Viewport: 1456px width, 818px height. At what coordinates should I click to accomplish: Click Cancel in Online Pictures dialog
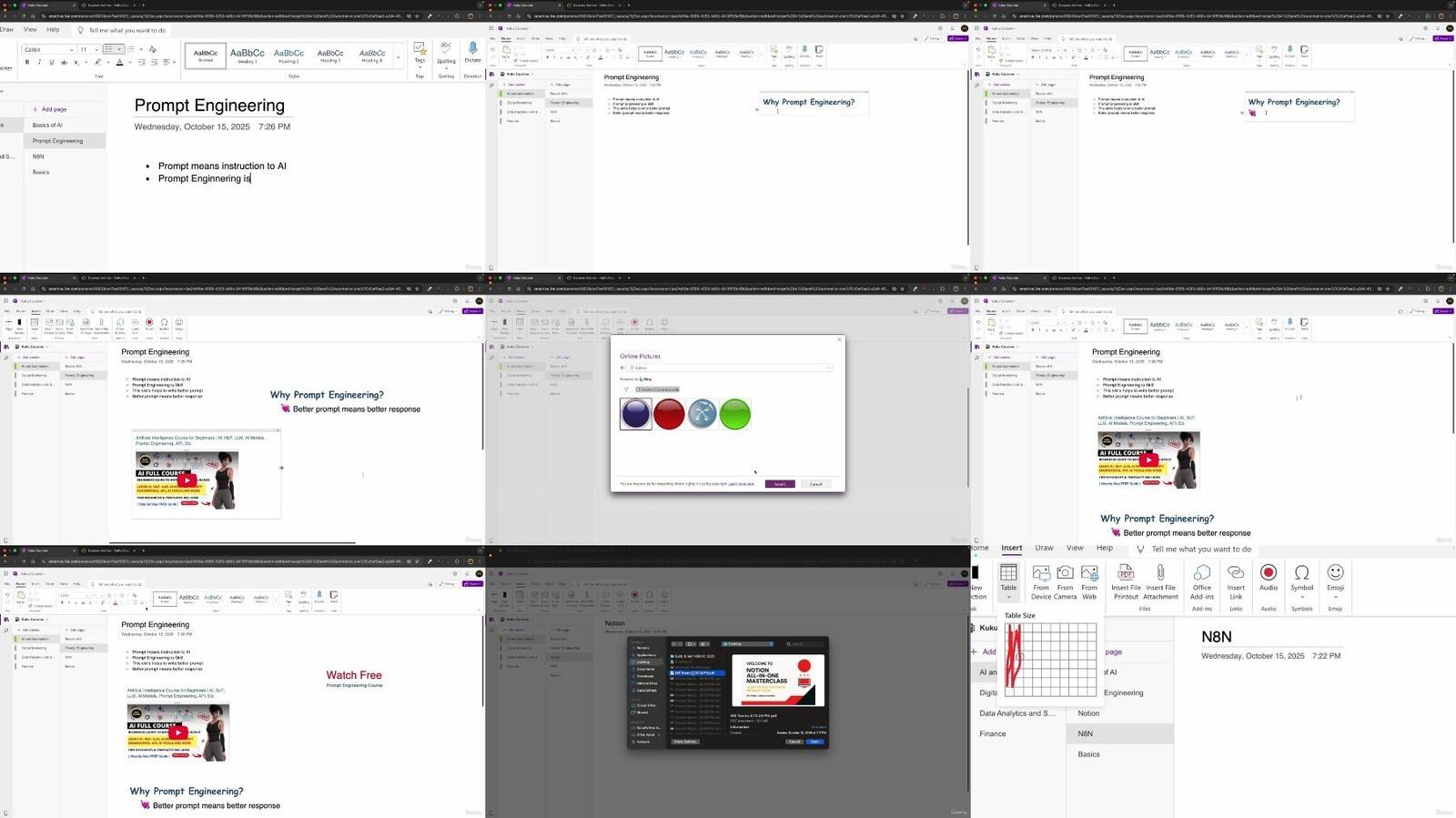815,484
